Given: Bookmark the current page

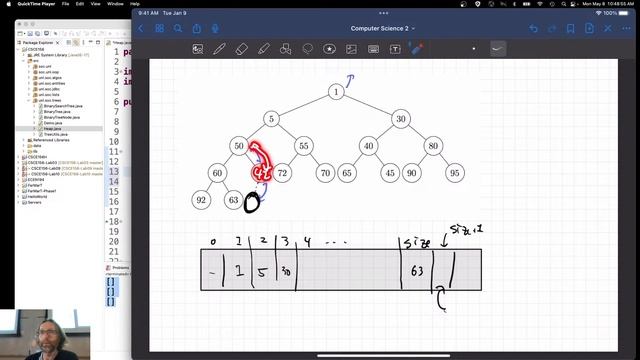Looking at the screenshot, I should [x=570, y=28].
